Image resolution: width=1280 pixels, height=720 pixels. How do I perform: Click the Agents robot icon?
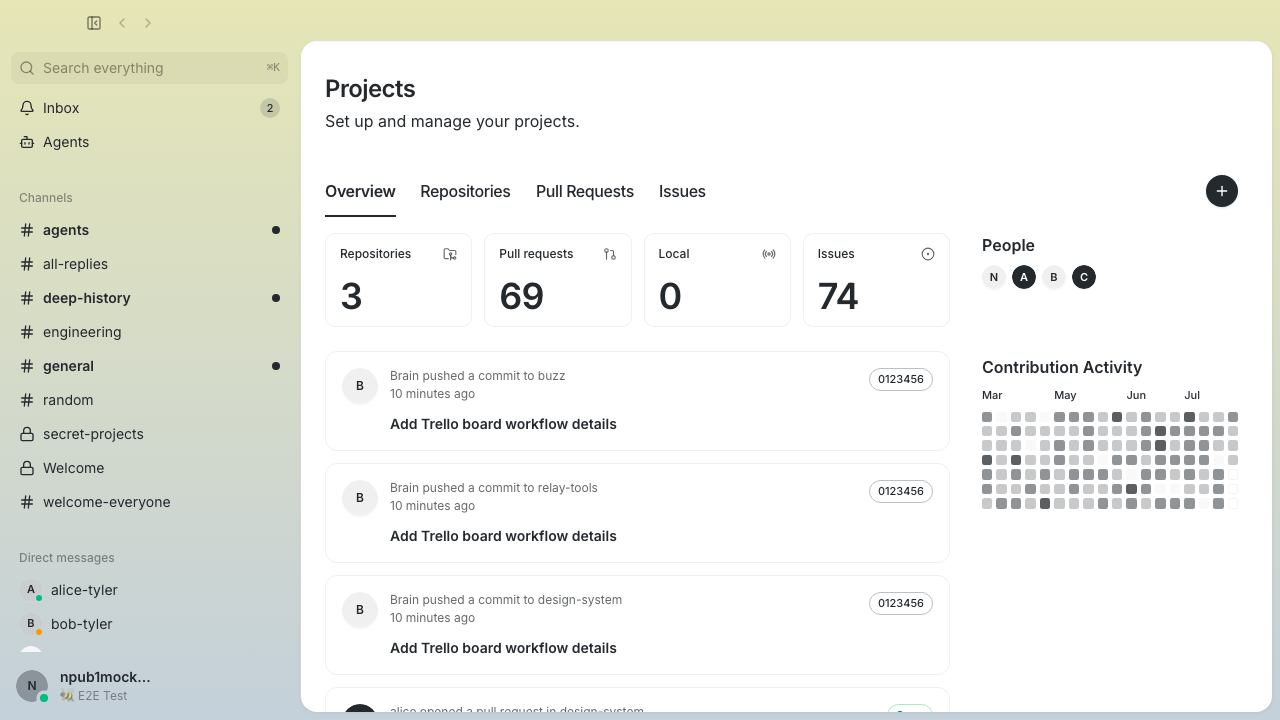[x=27, y=142]
